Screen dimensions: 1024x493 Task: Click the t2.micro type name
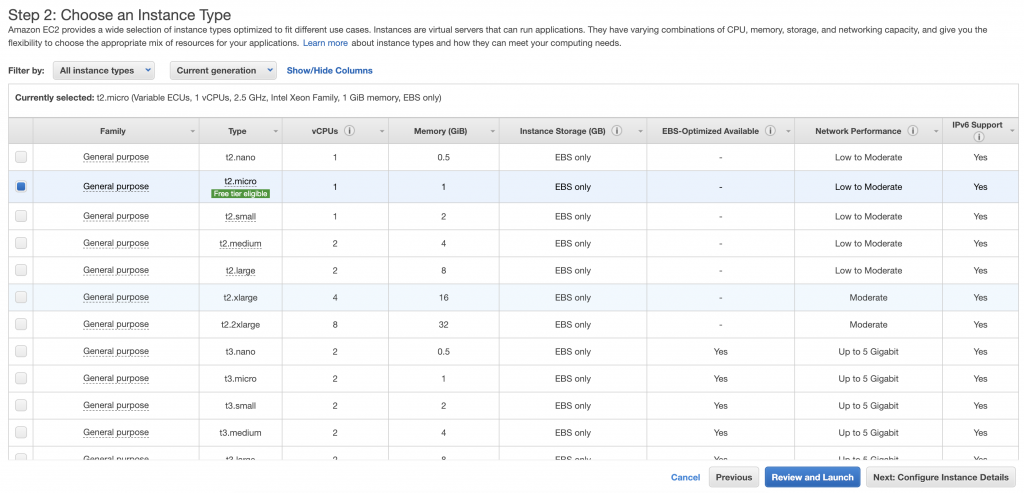click(x=240, y=181)
